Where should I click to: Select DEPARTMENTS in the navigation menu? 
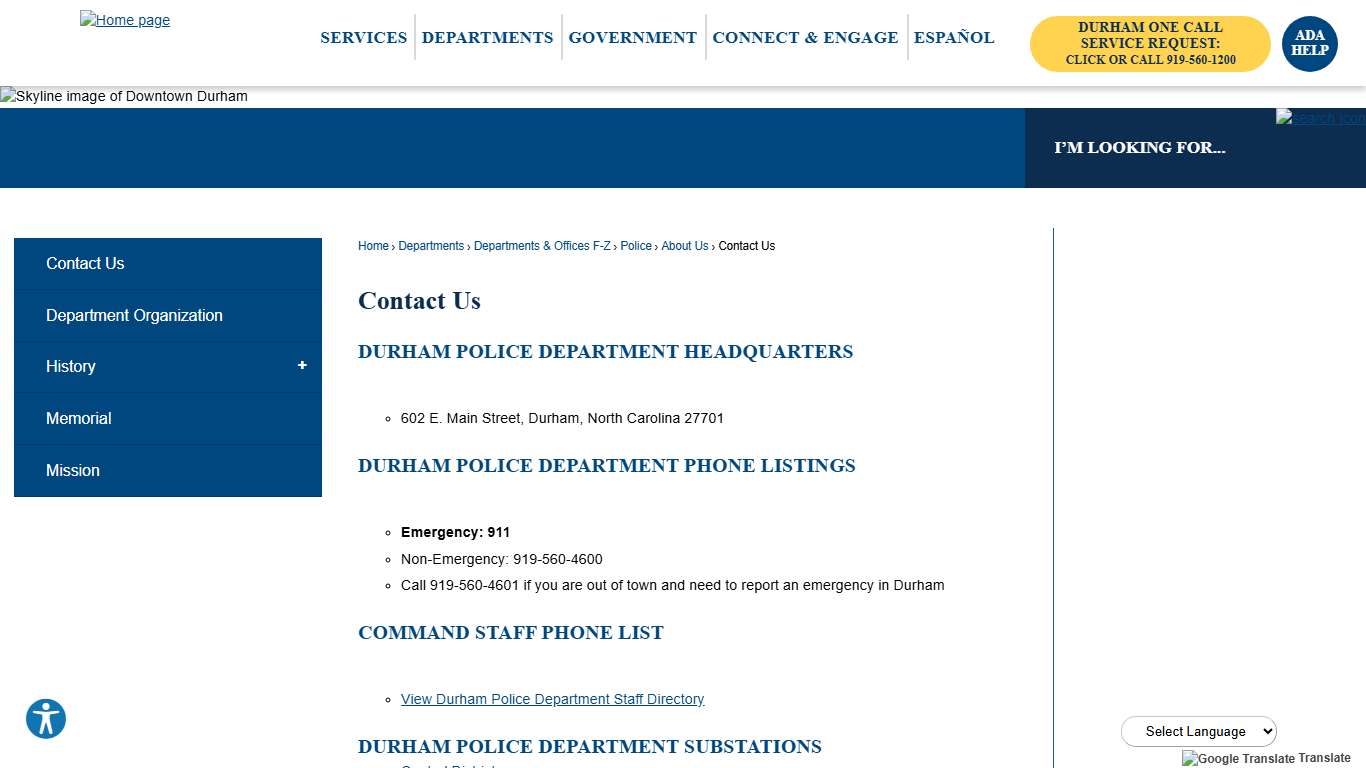coord(487,37)
